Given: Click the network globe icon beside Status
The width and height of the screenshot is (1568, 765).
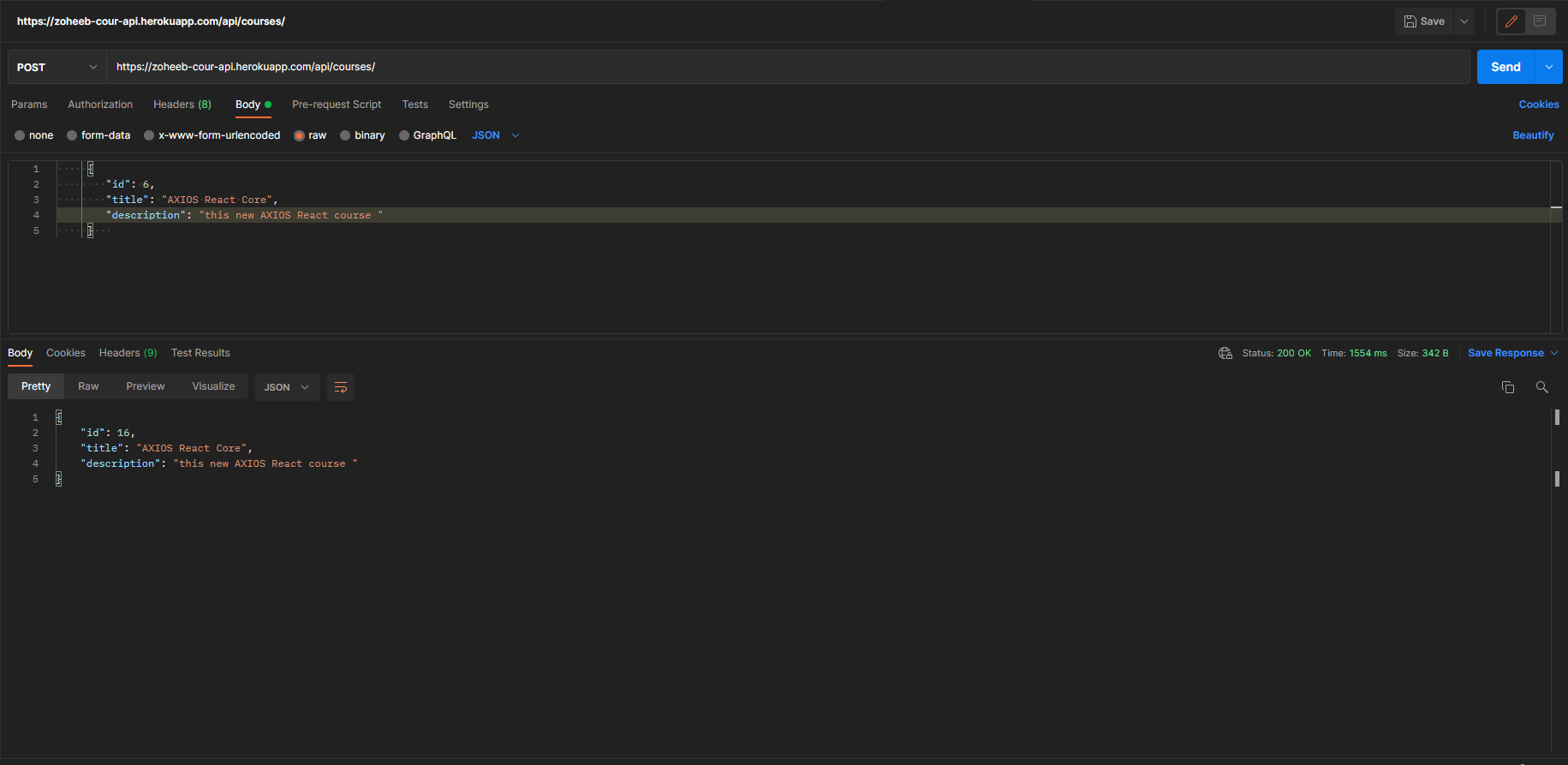Looking at the screenshot, I should point(1225,353).
